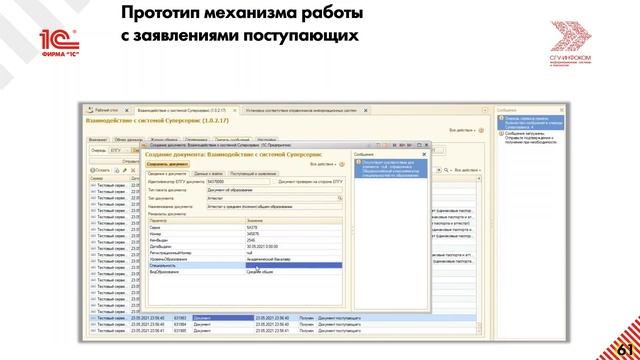
Task: Click the 'Идентификатор ЕПГУ документа' field
Action: point(238,182)
